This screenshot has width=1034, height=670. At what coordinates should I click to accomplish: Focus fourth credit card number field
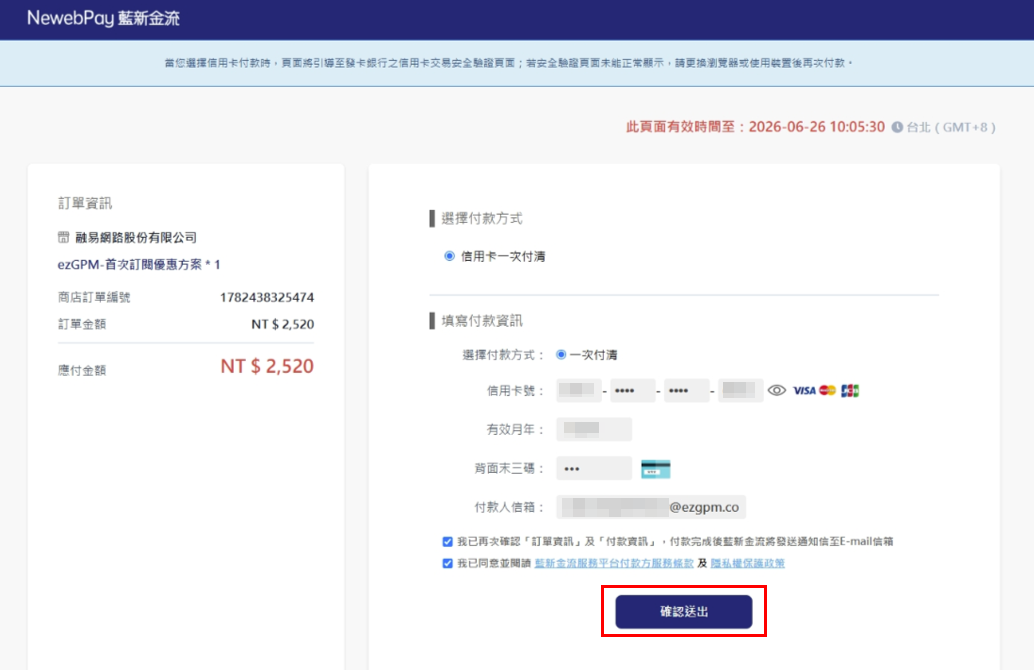tap(740, 390)
